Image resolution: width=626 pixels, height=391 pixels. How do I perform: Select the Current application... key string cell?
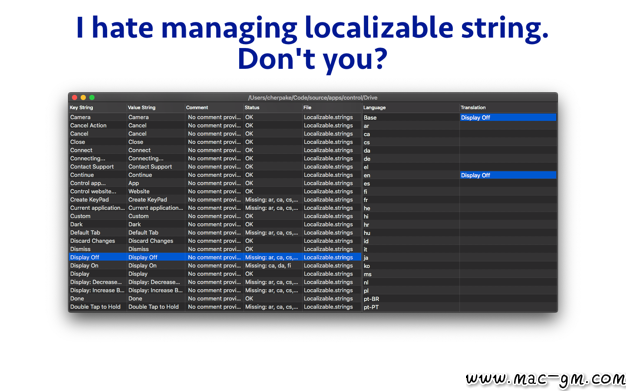(97, 208)
